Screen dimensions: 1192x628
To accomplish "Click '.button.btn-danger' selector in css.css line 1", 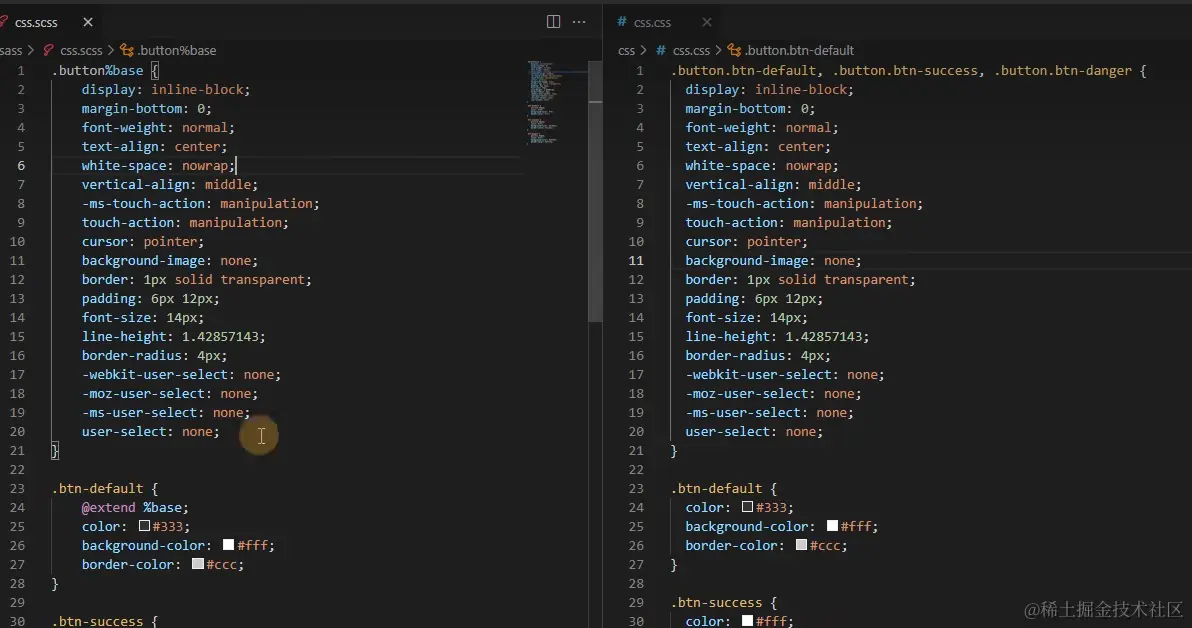I will [1063, 70].
